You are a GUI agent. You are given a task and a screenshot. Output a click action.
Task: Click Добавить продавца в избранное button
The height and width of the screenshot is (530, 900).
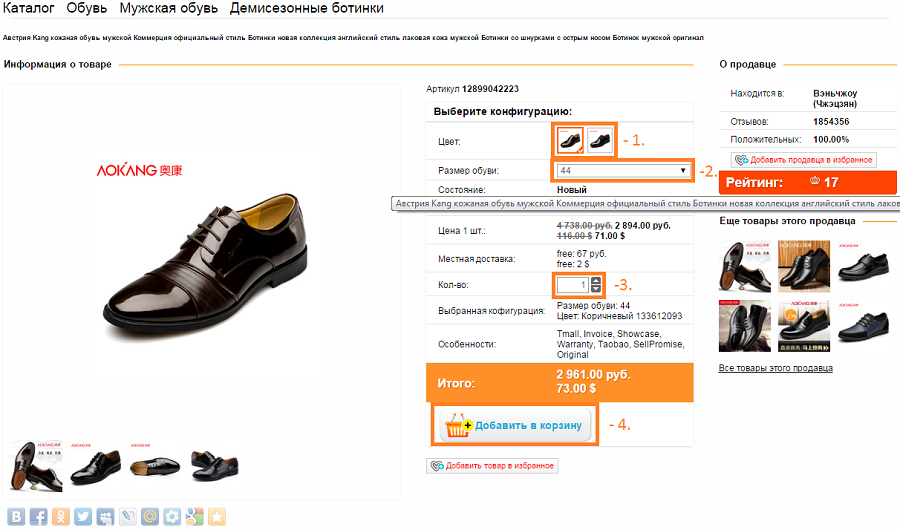pos(803,160)
